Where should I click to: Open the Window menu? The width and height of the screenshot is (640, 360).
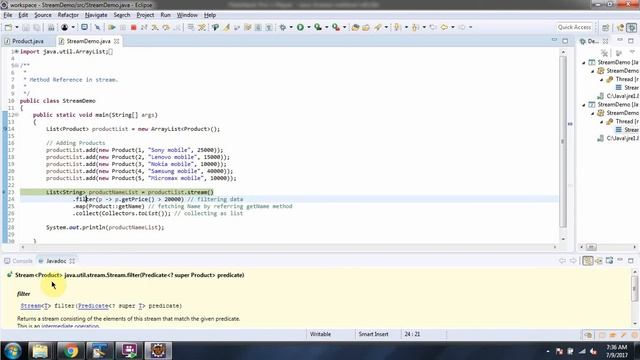[x=187, y=15]
